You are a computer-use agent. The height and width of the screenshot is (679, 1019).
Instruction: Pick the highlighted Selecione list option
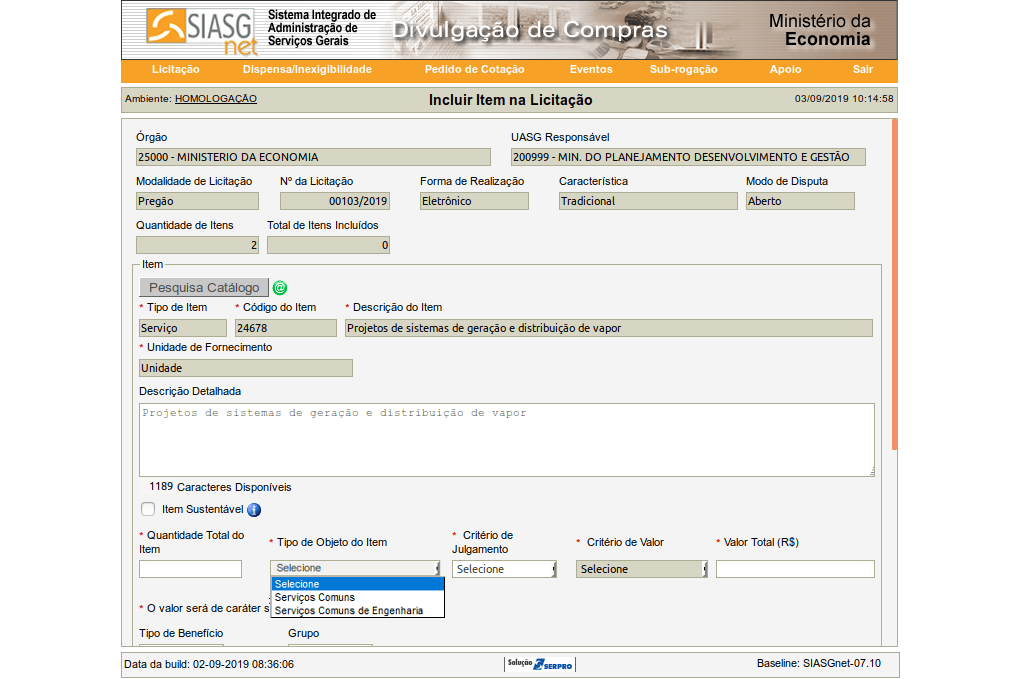point(357,584)
